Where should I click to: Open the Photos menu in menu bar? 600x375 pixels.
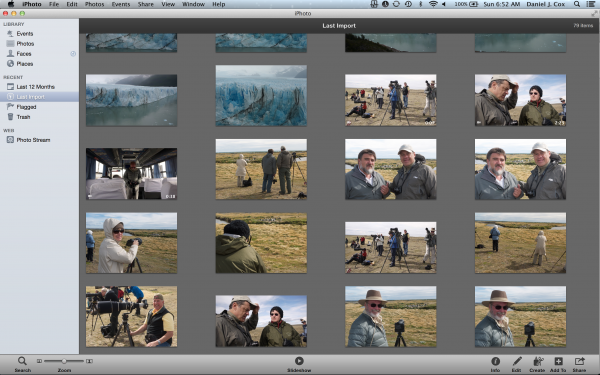click(x=94, y=4)
